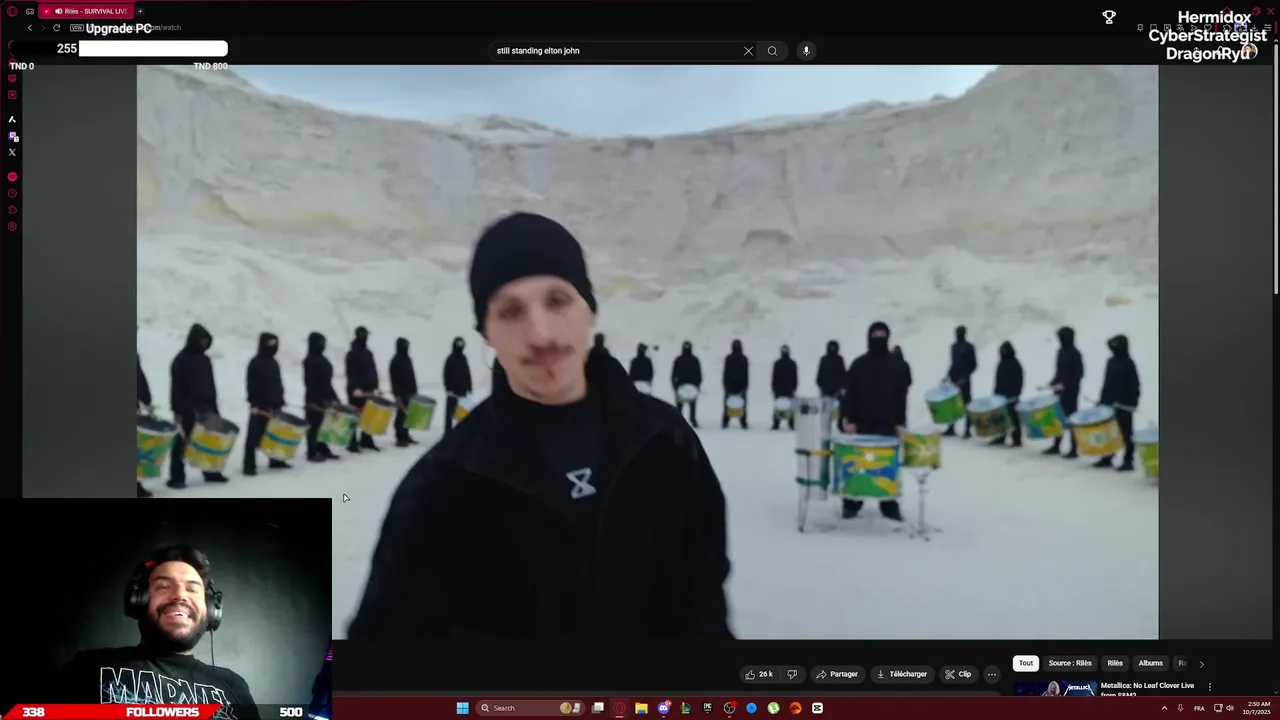Viewport: 1280px width, 720px height.
Task: Open the Opera GX menu logo
Action: click(12, 11)
